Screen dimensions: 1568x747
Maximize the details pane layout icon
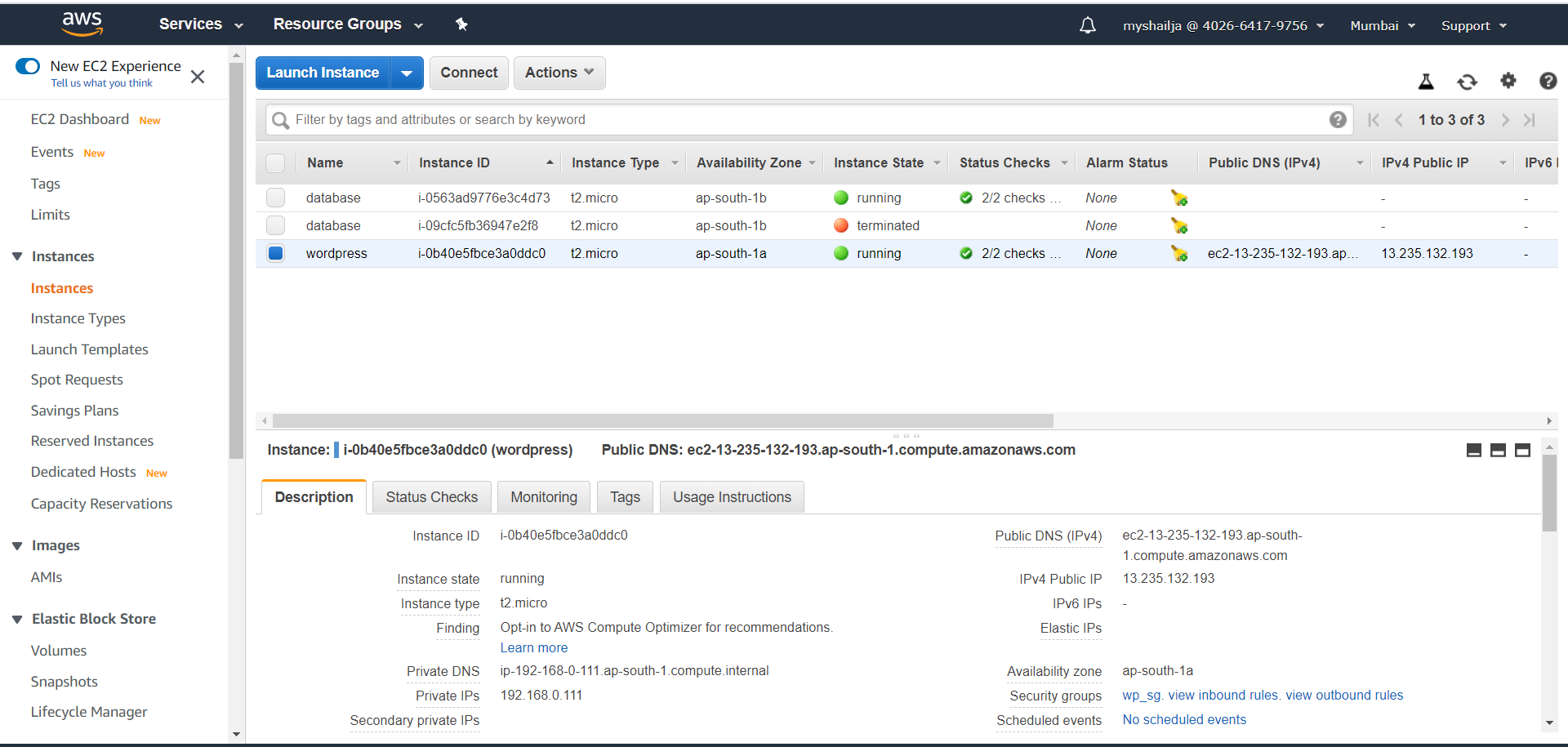(1522, 450)
